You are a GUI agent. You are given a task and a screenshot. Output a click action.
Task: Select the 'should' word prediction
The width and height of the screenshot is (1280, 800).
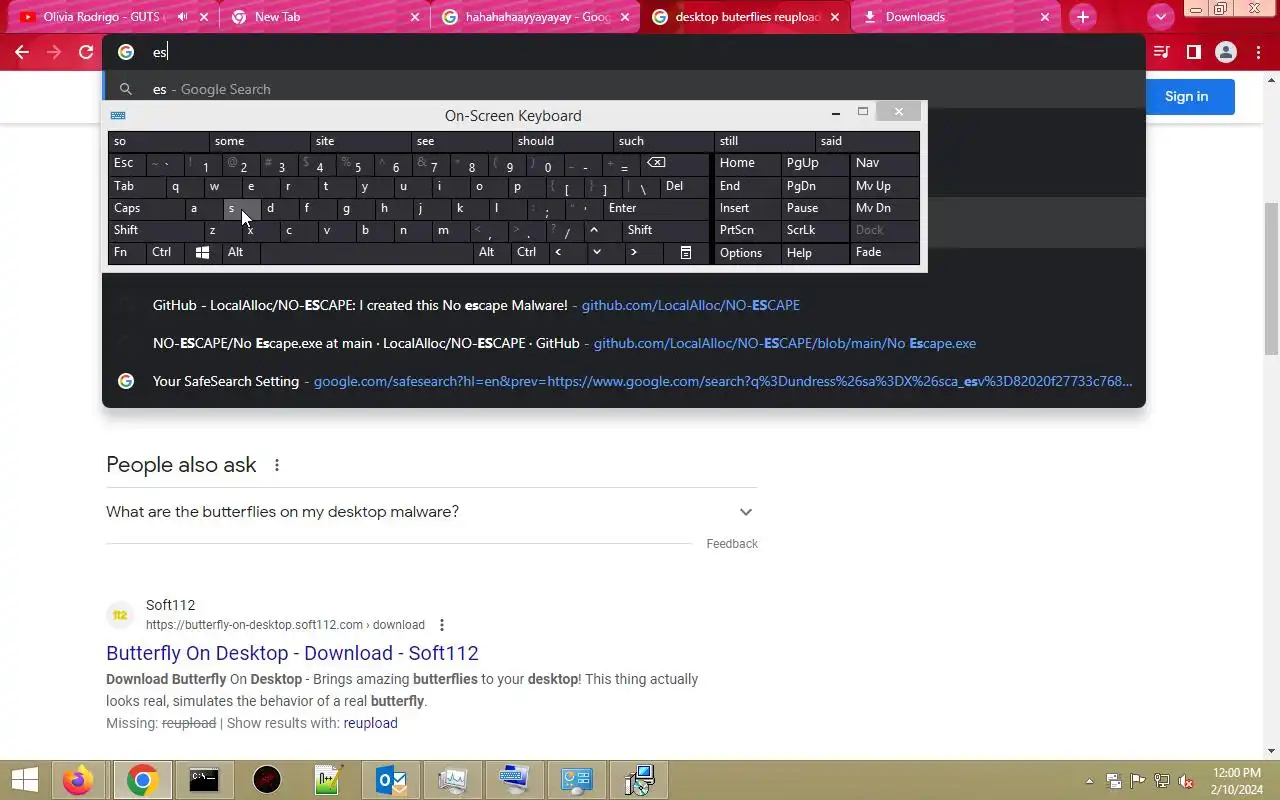click(x=563, y=141)
